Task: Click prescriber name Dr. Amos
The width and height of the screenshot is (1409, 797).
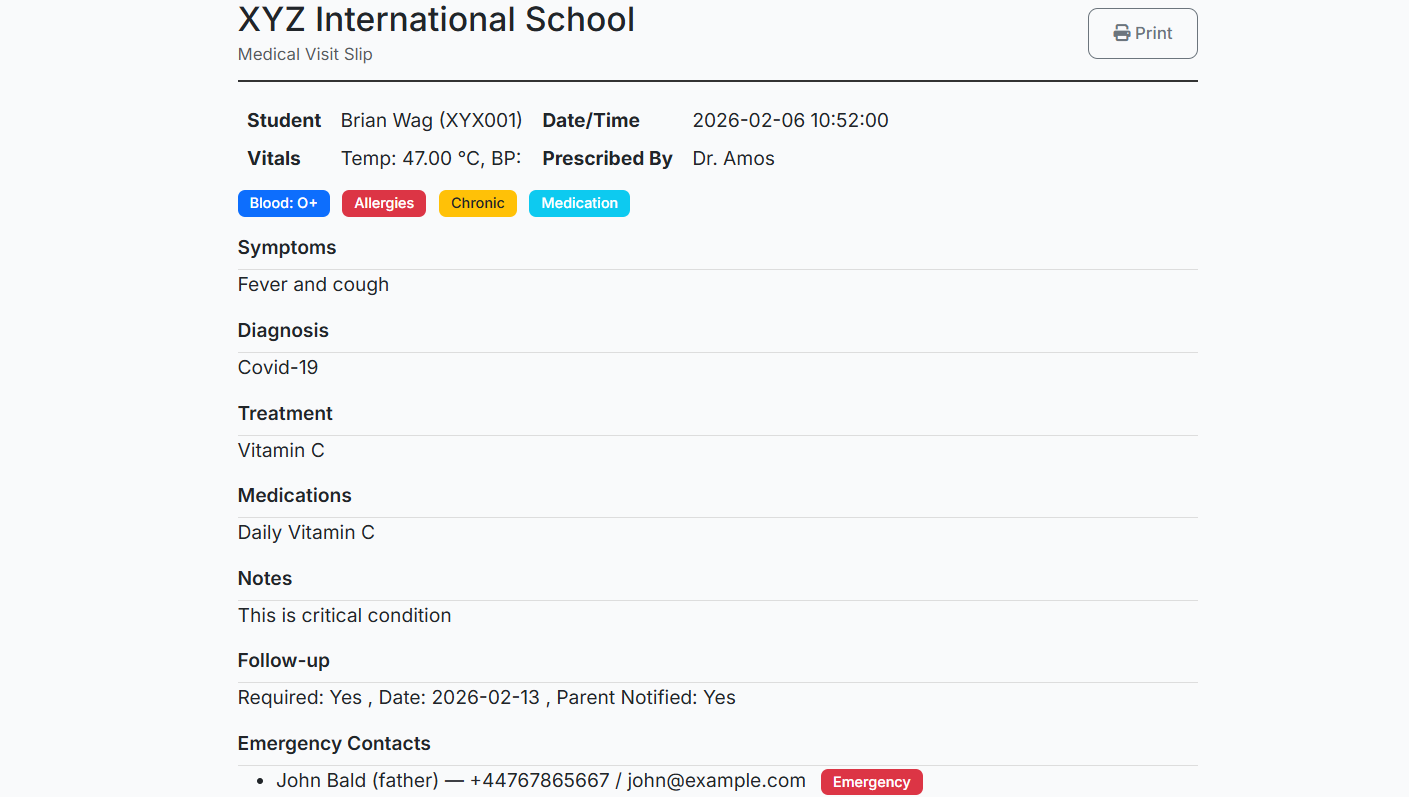Action: (733, 159)
